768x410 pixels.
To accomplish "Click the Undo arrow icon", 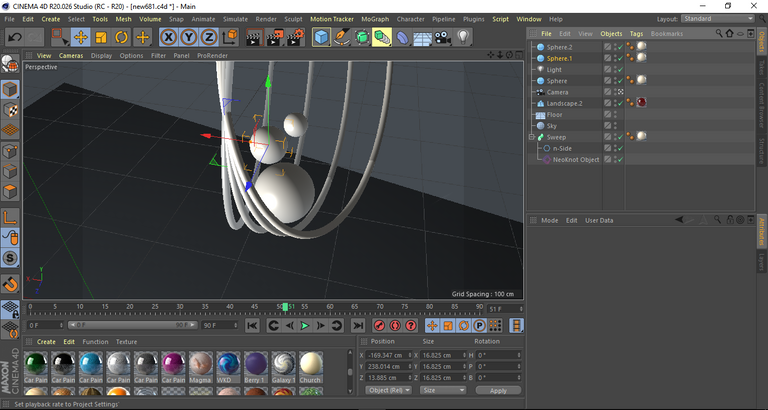I will click(x=15, y=37).
